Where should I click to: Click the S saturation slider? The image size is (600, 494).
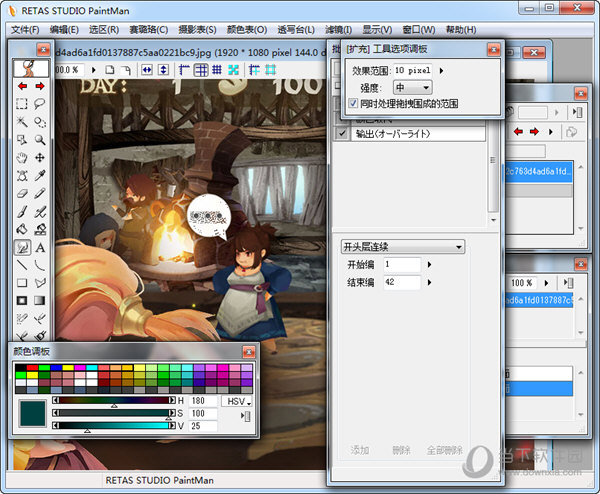114,413
